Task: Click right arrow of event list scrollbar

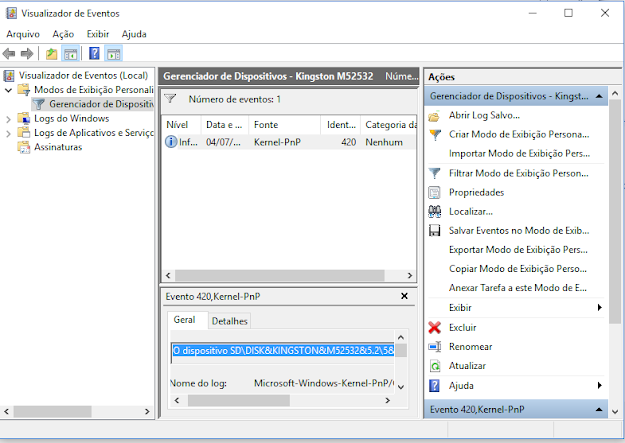Action: pyautogui.click(x=410, y=276)
